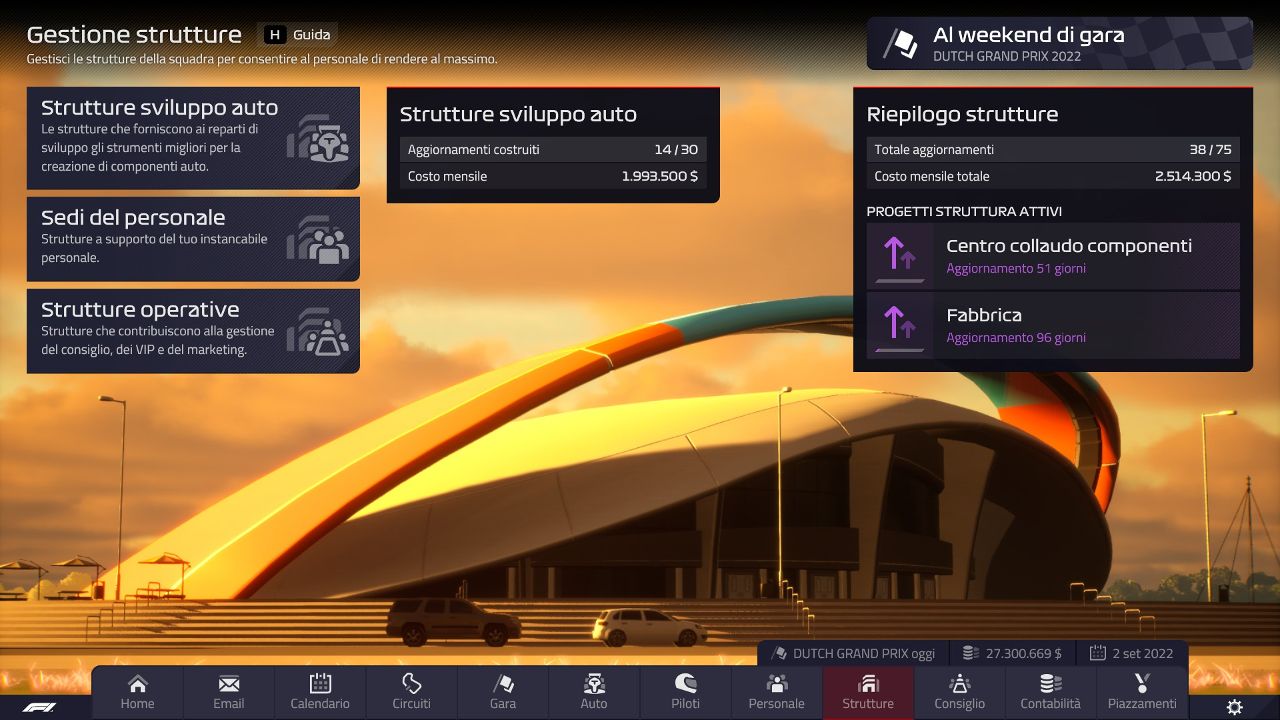
Task: Click the staff facilities people icon
Action: pyautogui.click(x=319, y=239)
